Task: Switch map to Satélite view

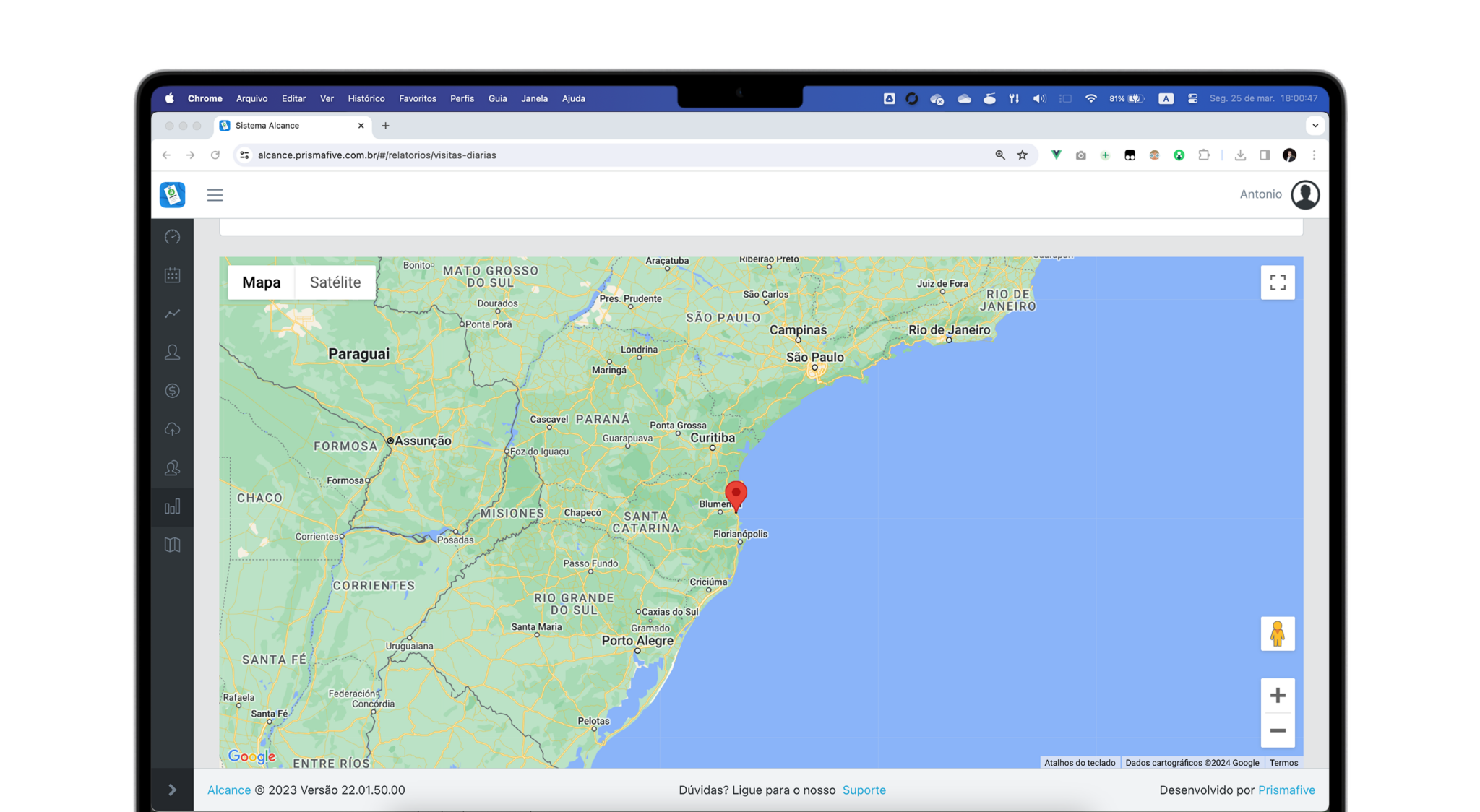Action: point(335,282)
